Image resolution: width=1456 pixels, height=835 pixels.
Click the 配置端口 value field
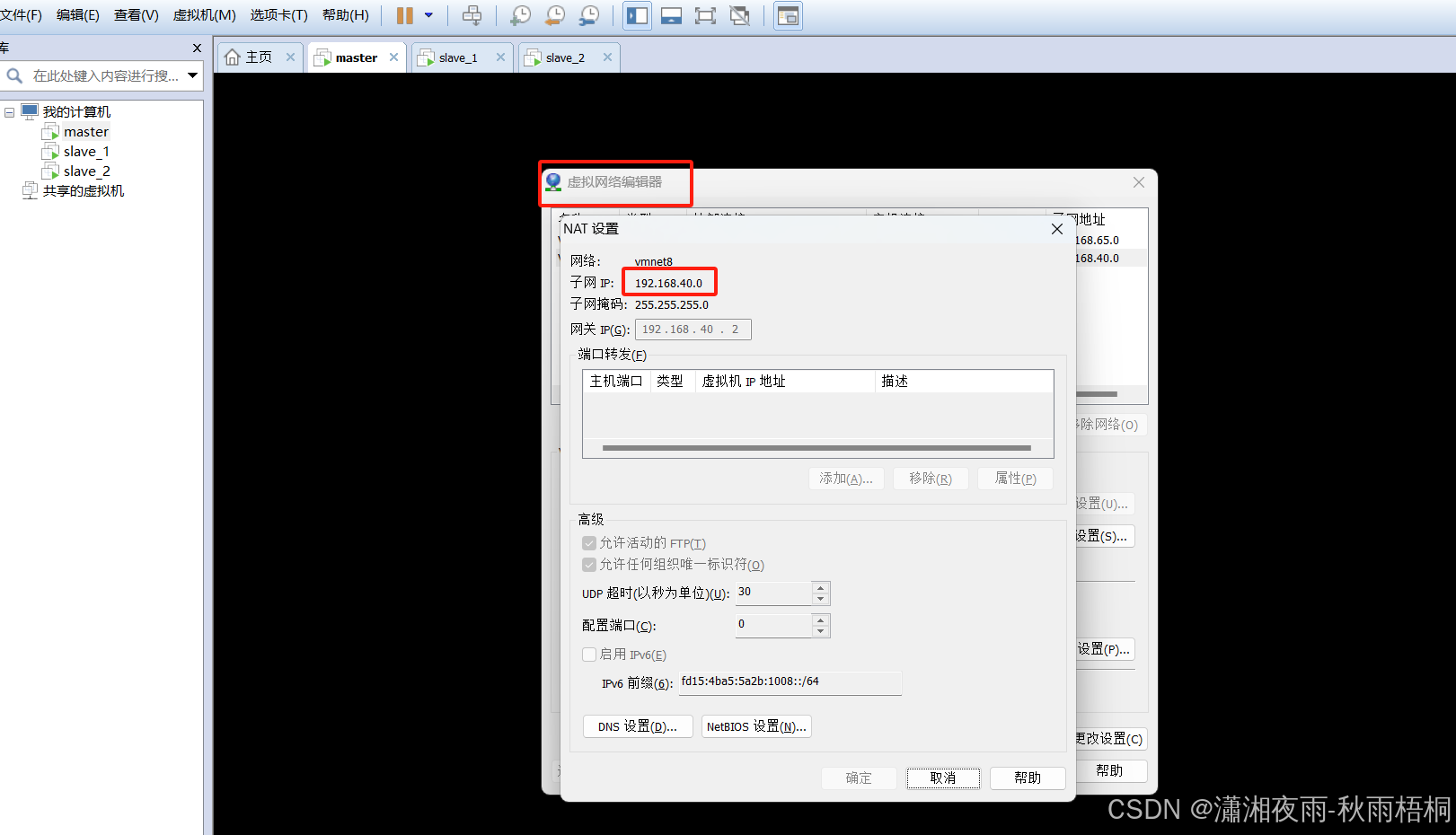pos(773,625)
